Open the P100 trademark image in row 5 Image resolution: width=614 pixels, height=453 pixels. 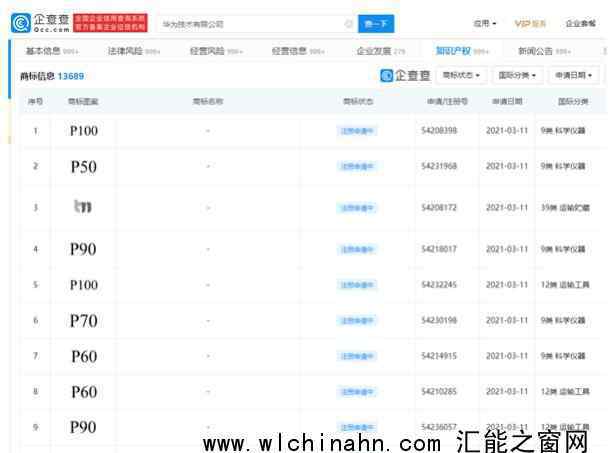(84, 285)
